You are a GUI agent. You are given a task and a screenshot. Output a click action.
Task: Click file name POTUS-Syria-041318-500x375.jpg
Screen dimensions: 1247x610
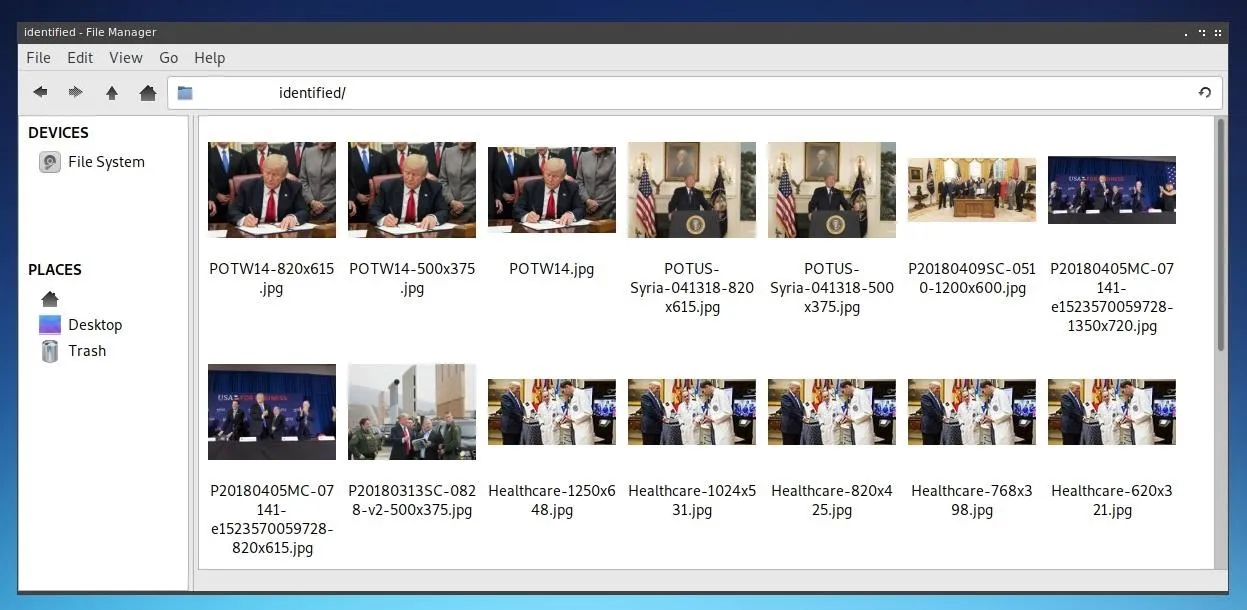(832, 288)
